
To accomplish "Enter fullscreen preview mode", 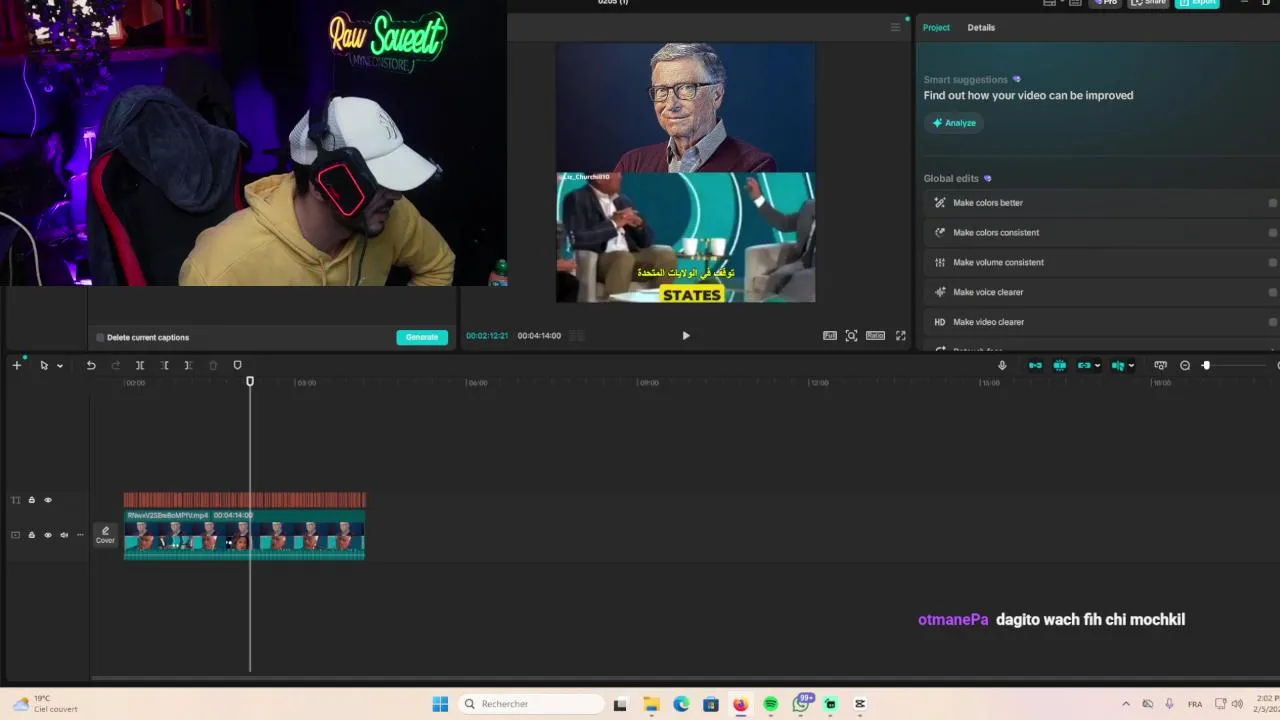I will click(x=901, y=336).
